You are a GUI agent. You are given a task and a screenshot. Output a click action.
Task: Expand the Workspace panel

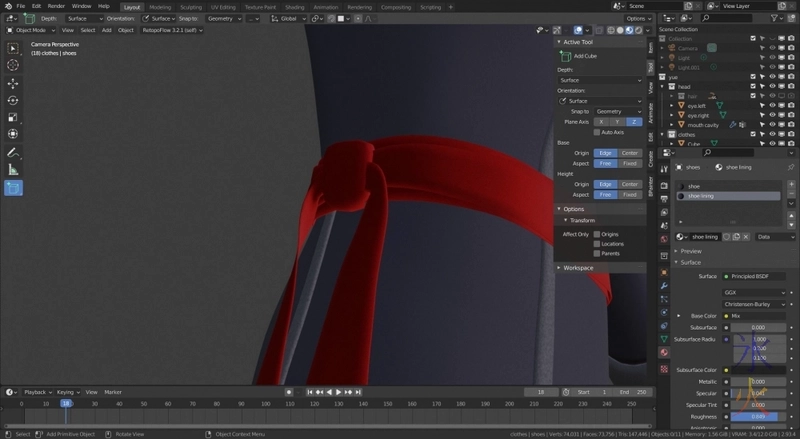pyautogui.click(x=578, y=268)
